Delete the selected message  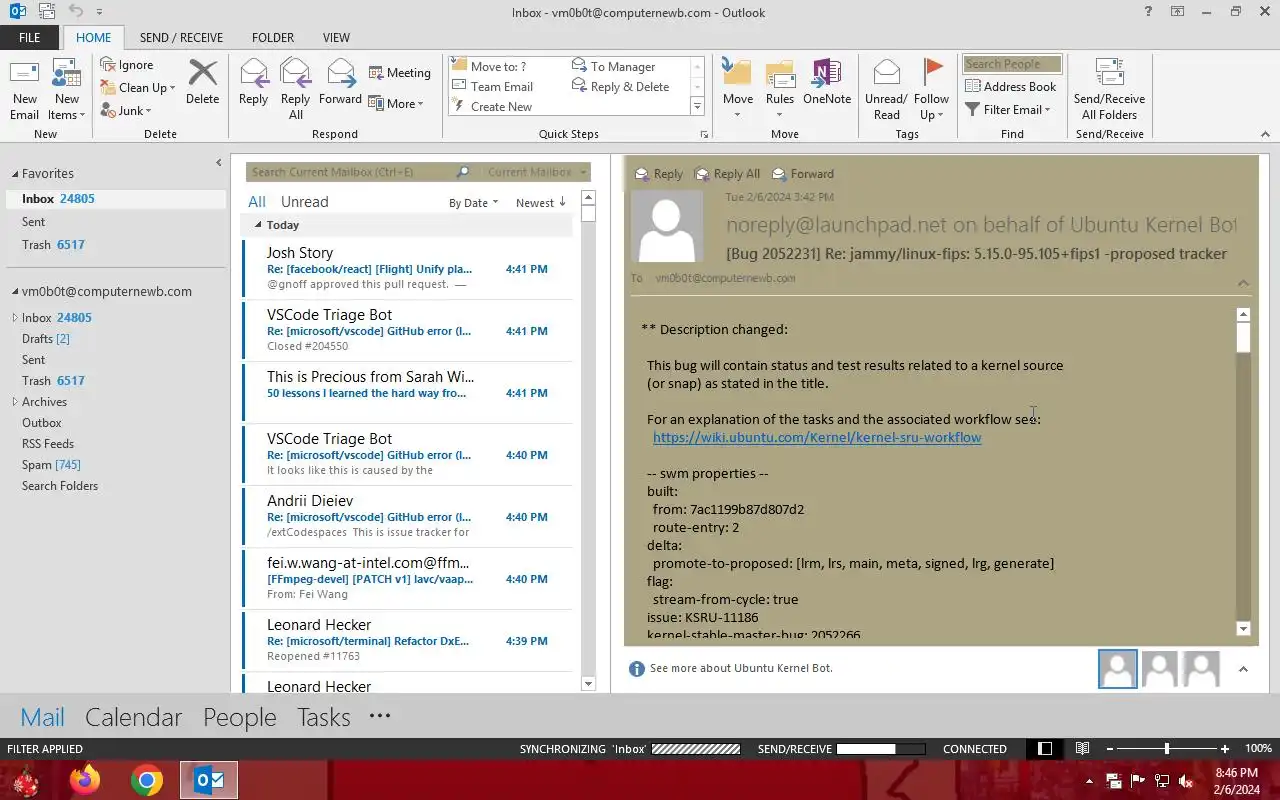click(202, 82)
